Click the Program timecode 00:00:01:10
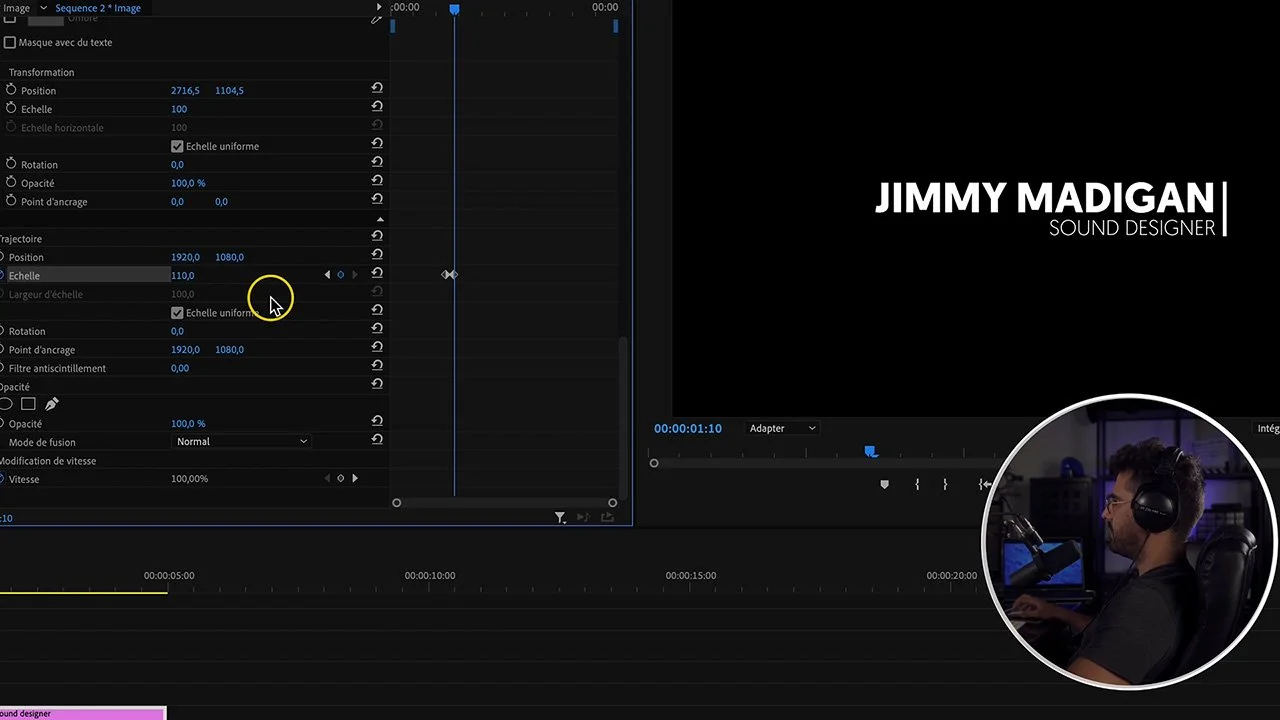This screenshot has width=1280, height=720. tap(688, 428)
